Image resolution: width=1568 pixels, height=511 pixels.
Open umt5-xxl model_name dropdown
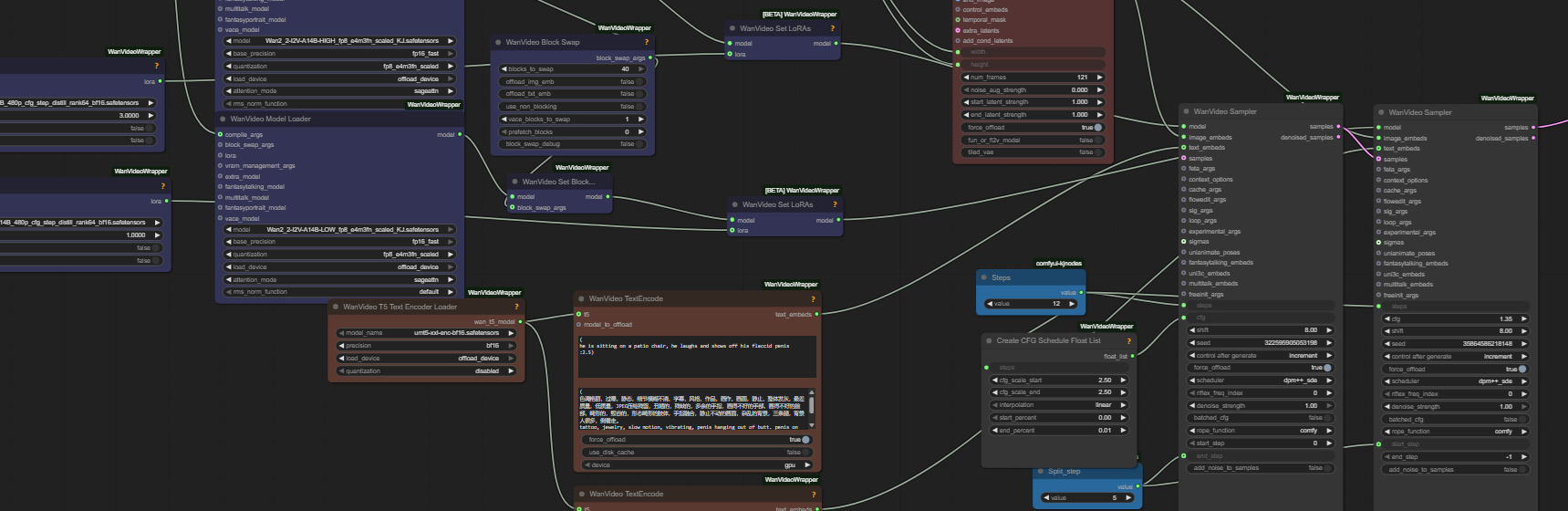click(x=427, y=333)
